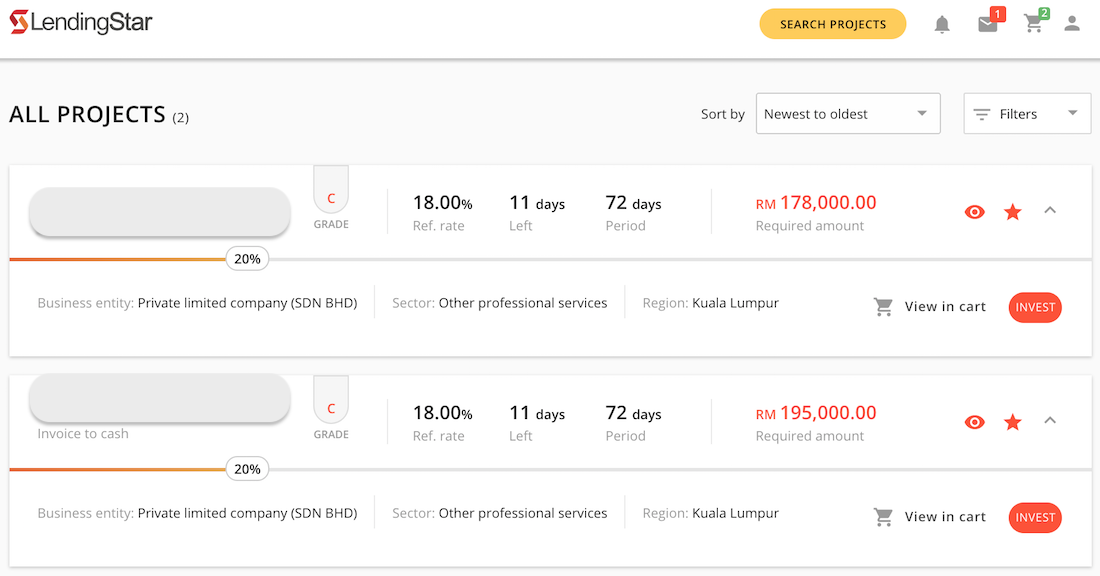Open the shopping cart icon
Screen dimensions: 1100x576
[x=1034, y=25]
